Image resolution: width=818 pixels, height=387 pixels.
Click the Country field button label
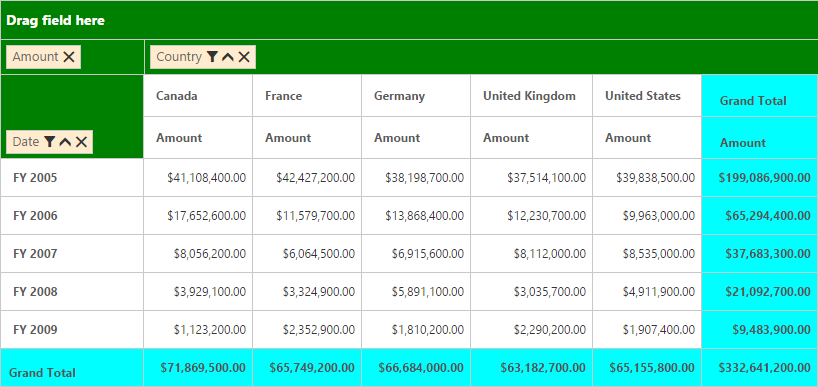[x=179, y=57]
